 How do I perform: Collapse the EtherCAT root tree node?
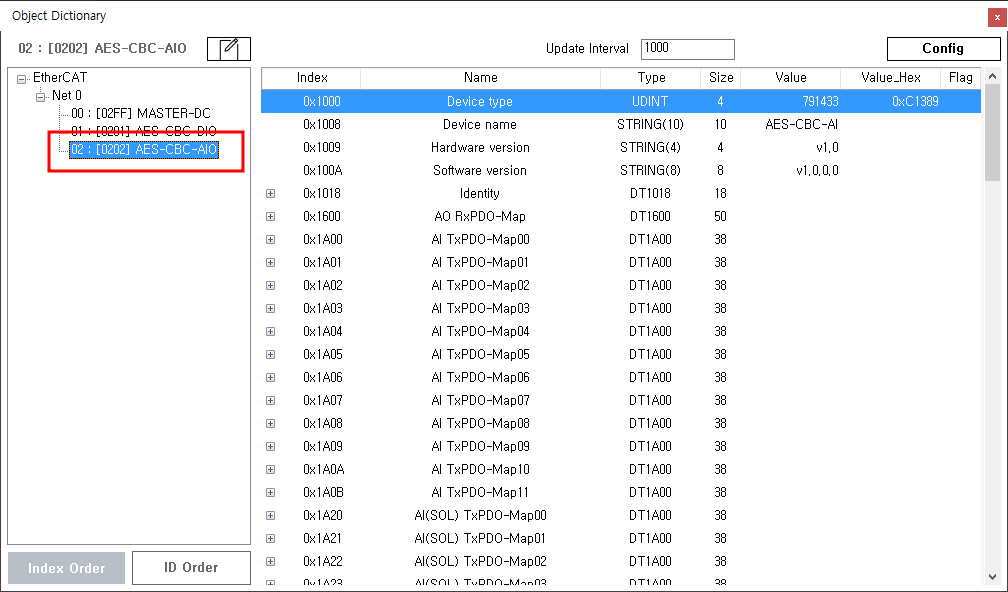[x=22, y=79]
